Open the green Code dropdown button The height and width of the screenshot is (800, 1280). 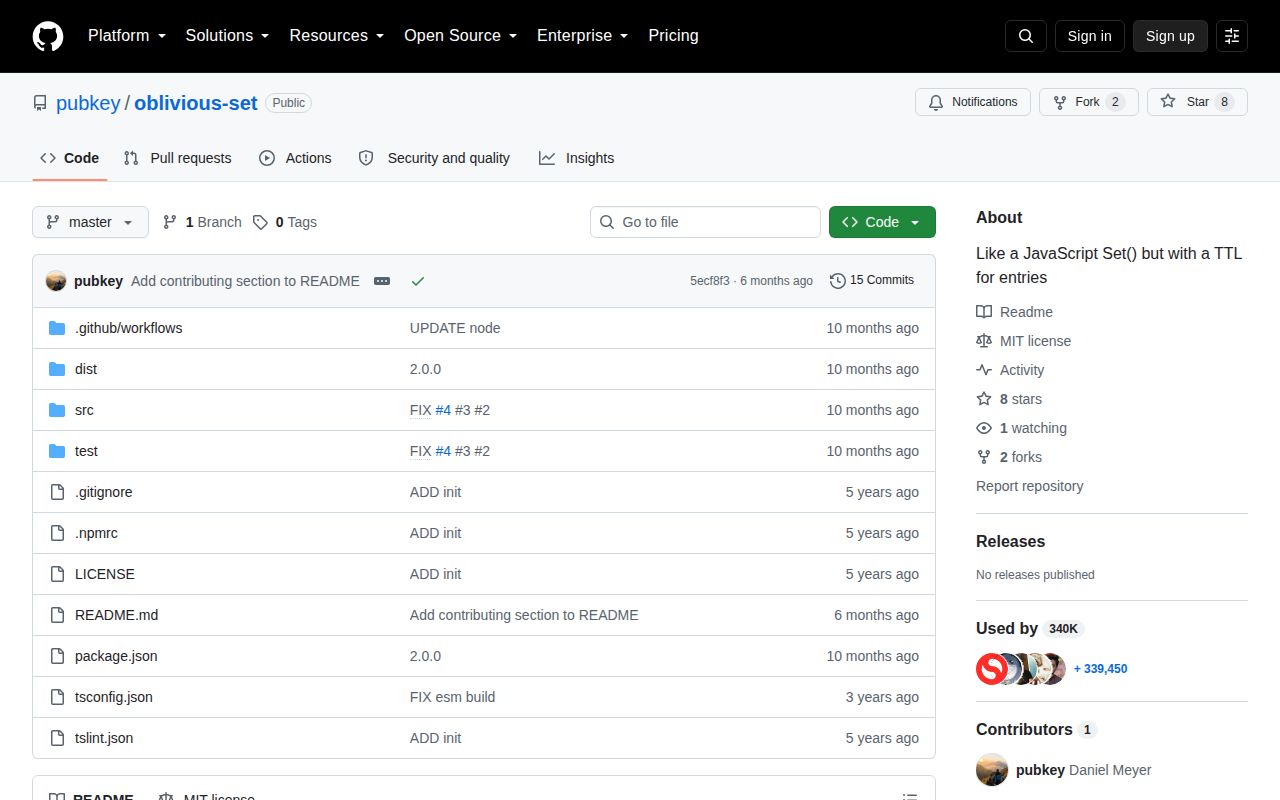click(x=882, y=222)
